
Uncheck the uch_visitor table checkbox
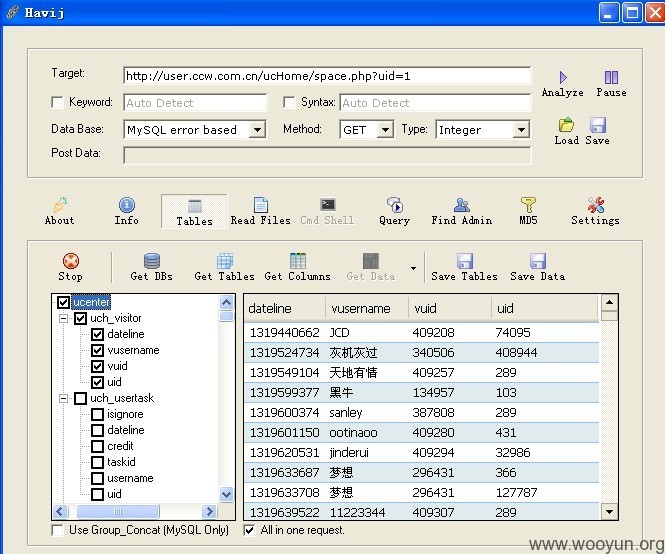click(81, 318)
